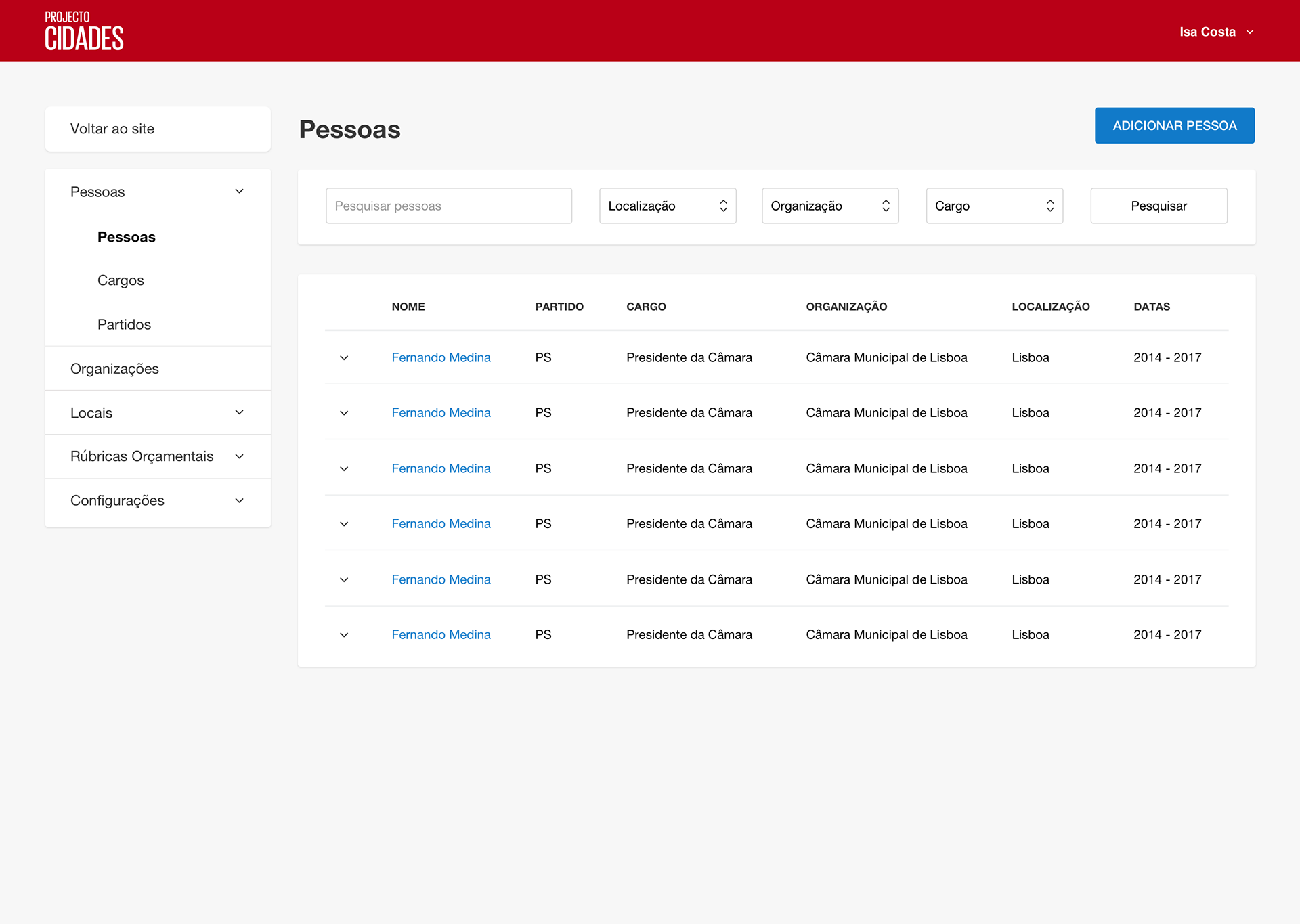Open the Localização filter dropdown
Screen dimensions: 1300x924
[668, 206]
